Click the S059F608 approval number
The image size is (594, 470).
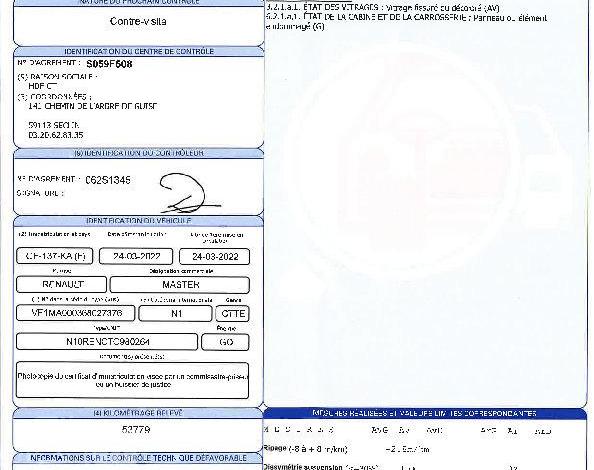point(109,64)
